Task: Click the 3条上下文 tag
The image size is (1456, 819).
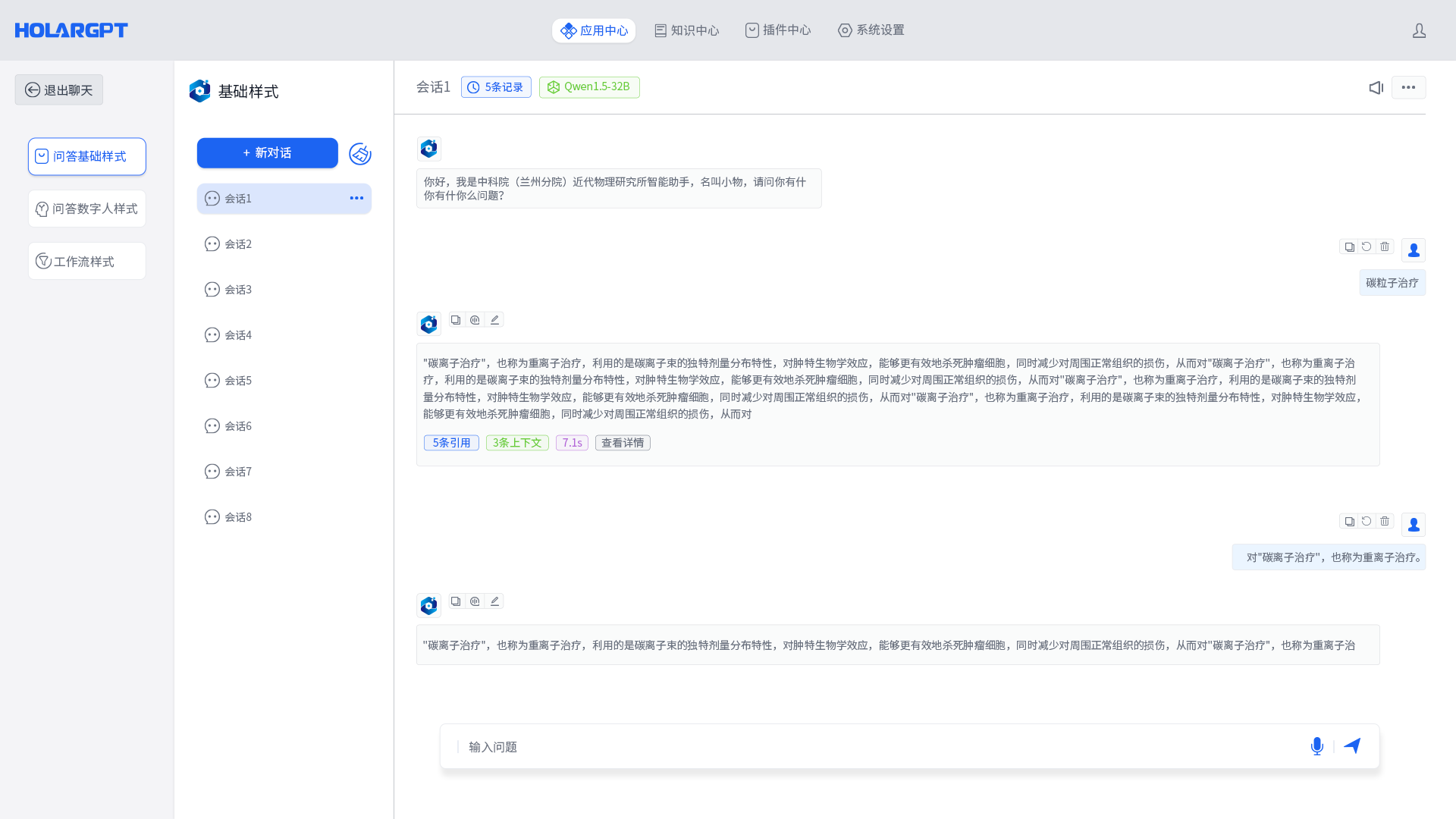Action: pos(517,443)
